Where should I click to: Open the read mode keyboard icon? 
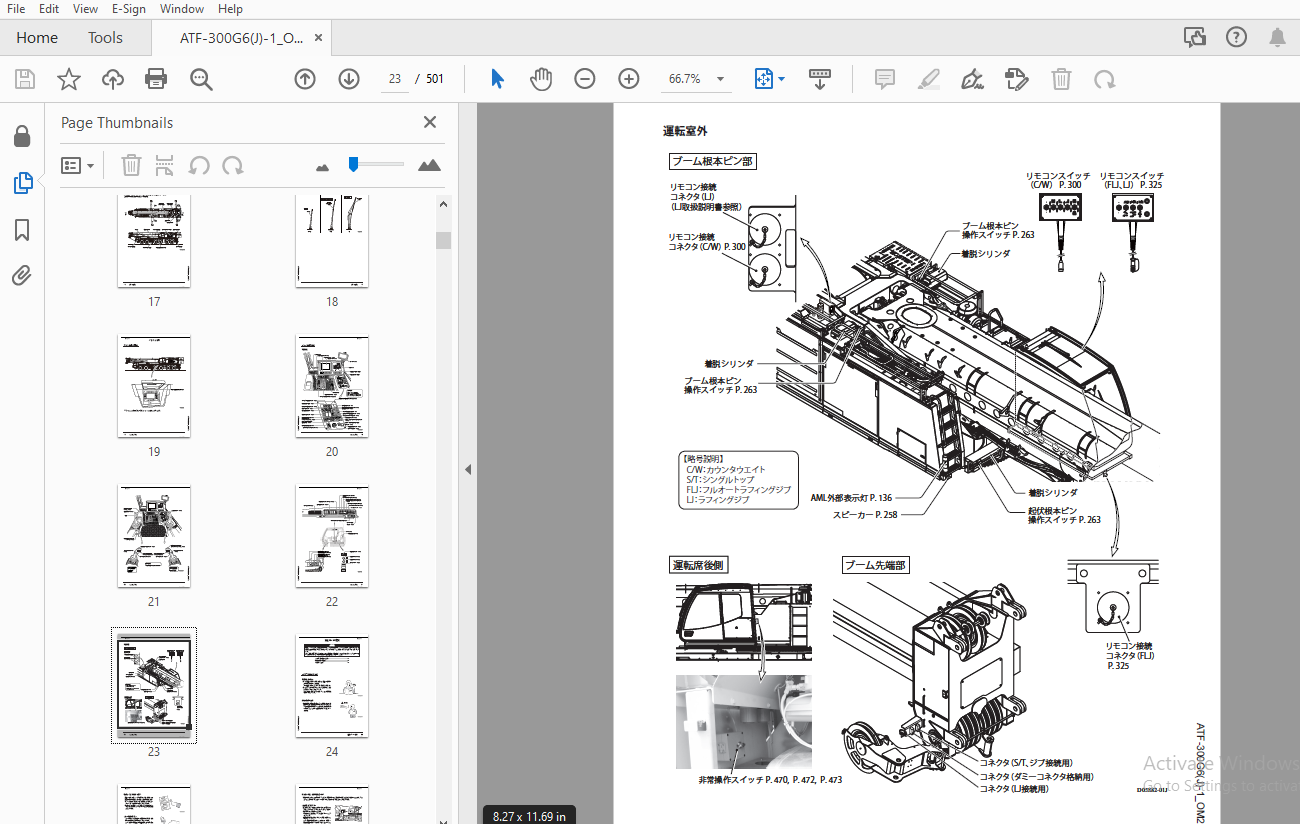[820, 79]
